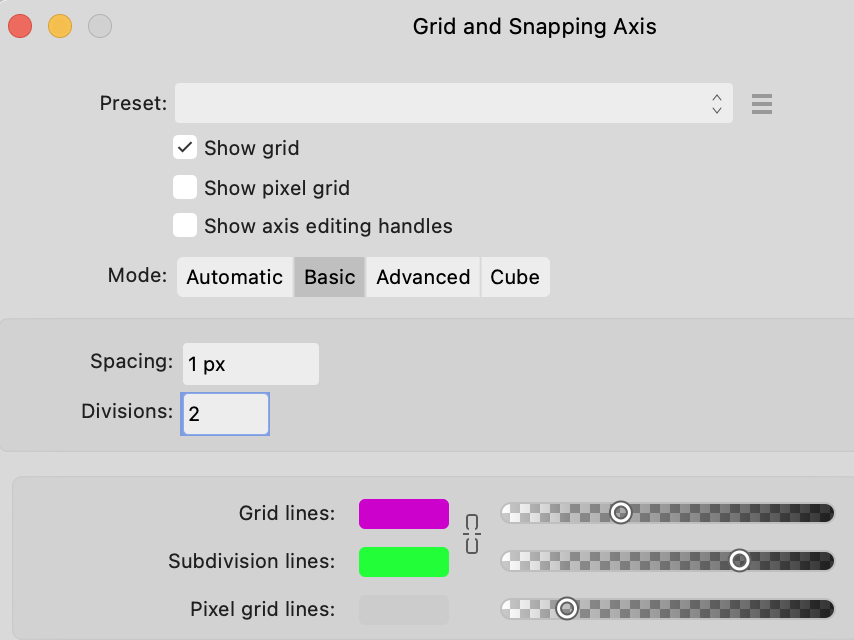Toggle the link icon between opacity sliders
Screen dimensions: 854x640
471,536
